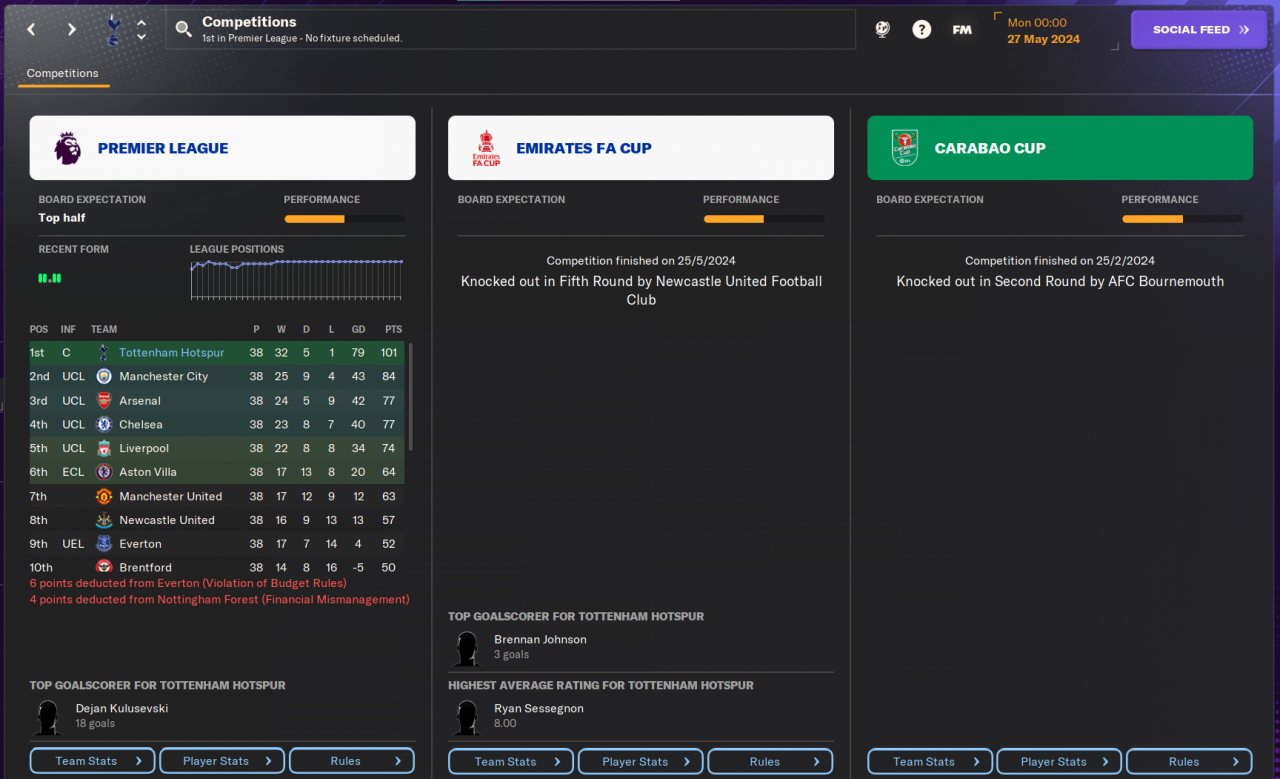Open the Emirates FA Cup competition title
This screenshot has width=1280, height=779.
584,148
